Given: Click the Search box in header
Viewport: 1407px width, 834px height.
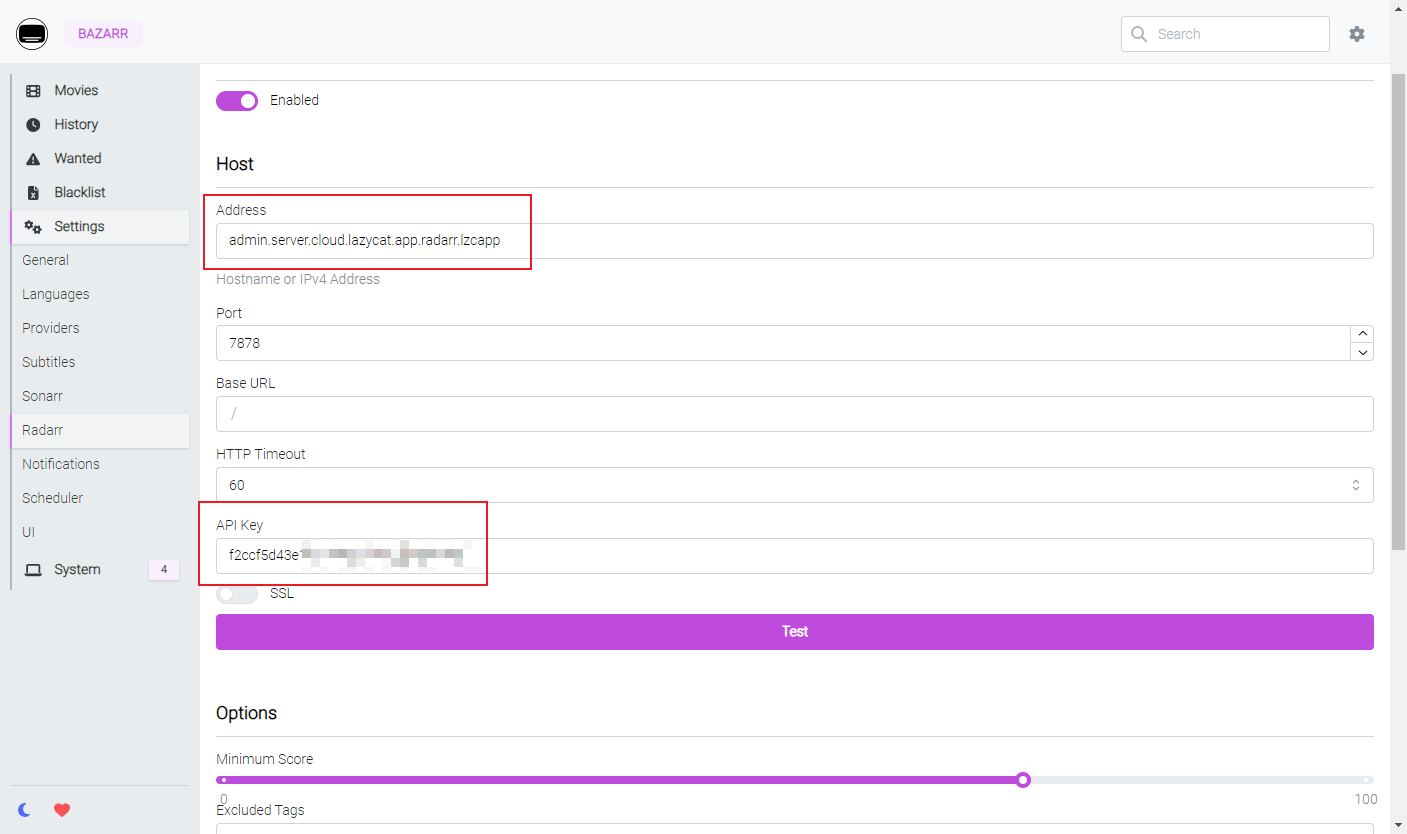Looking at the screenshot, I should 1225,34.
